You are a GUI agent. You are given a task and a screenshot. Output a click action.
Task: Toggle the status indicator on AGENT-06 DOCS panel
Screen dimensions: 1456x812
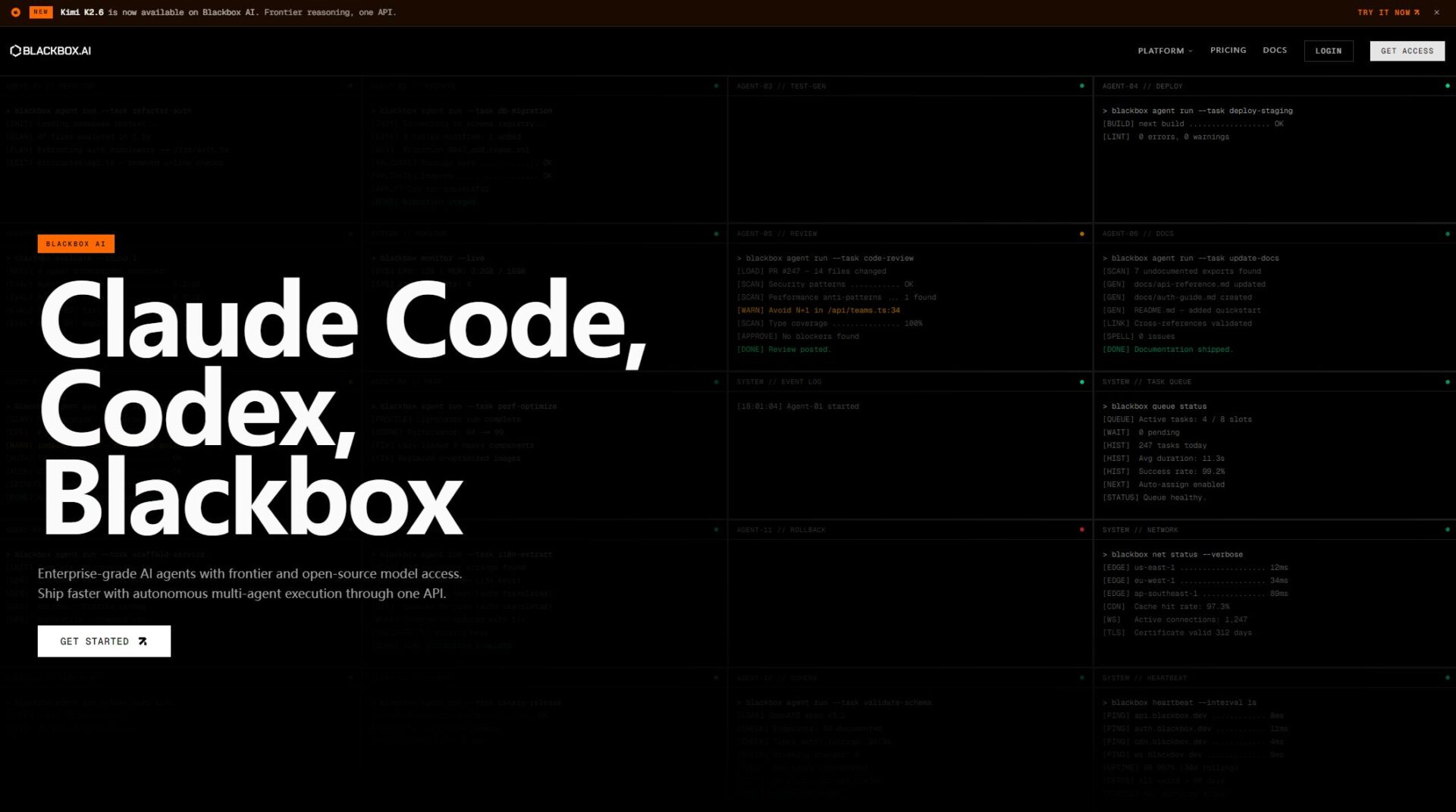(x=1446, y=234)
